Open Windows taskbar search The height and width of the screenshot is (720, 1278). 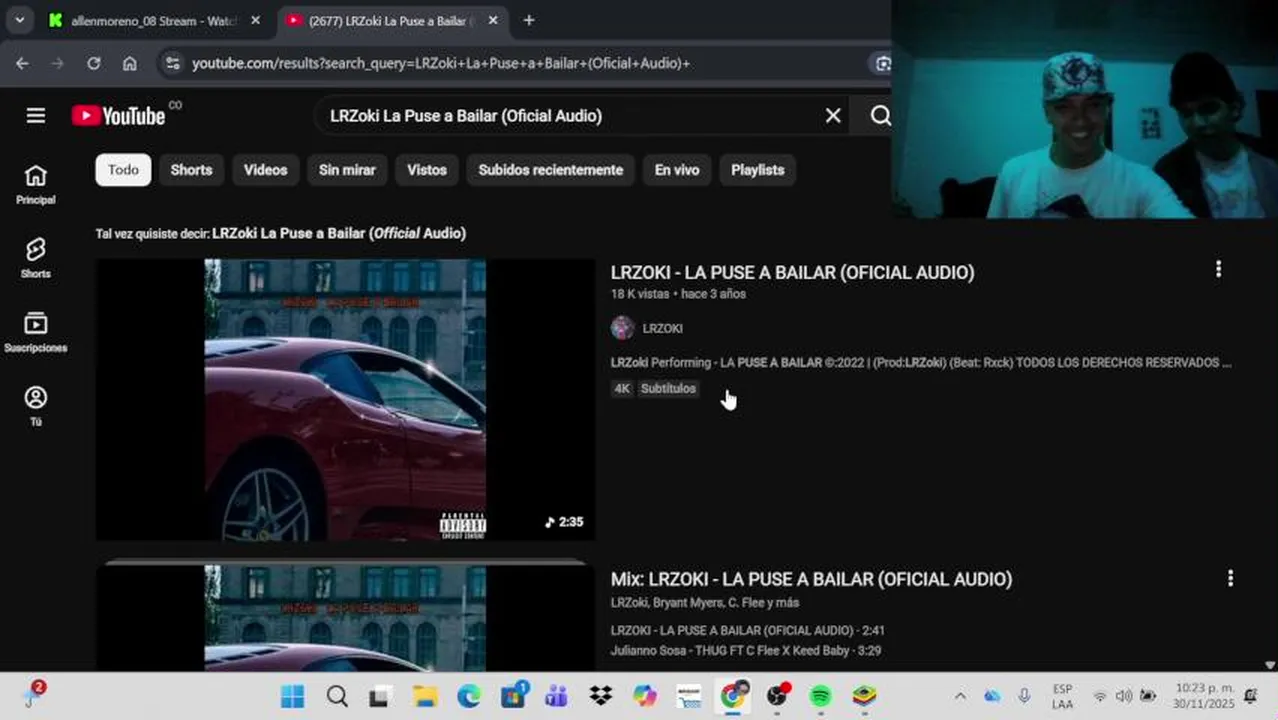coord(337,696)
